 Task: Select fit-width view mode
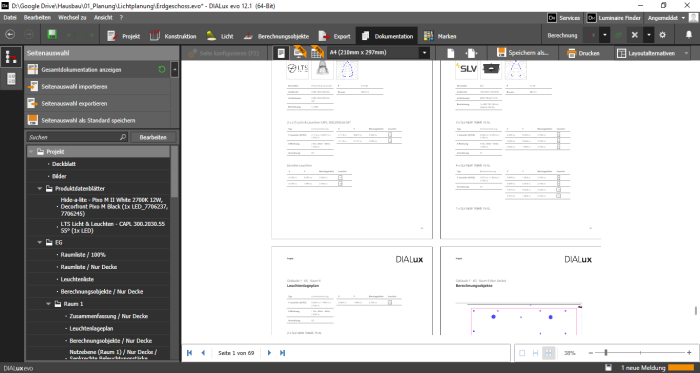click(x=535, y=353)
